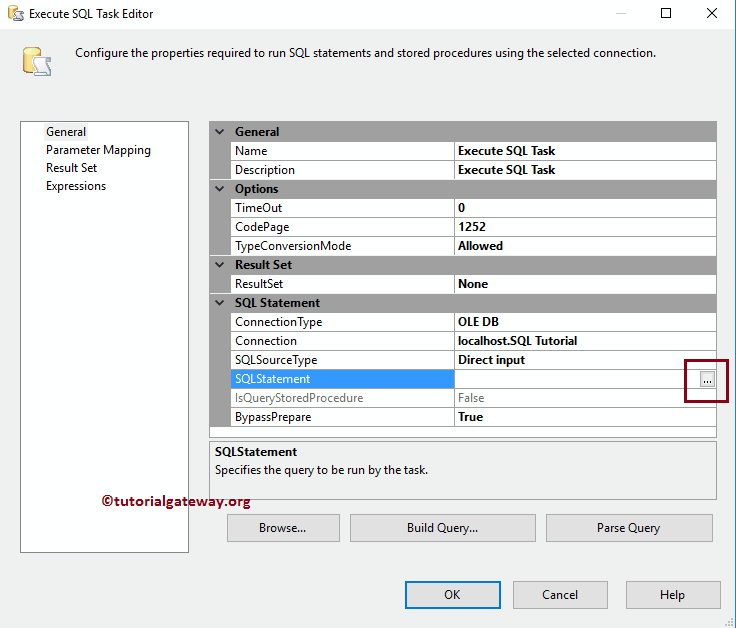Select the CodePage property label
Viewport: 736px width, 628px height.
[342, 227]
